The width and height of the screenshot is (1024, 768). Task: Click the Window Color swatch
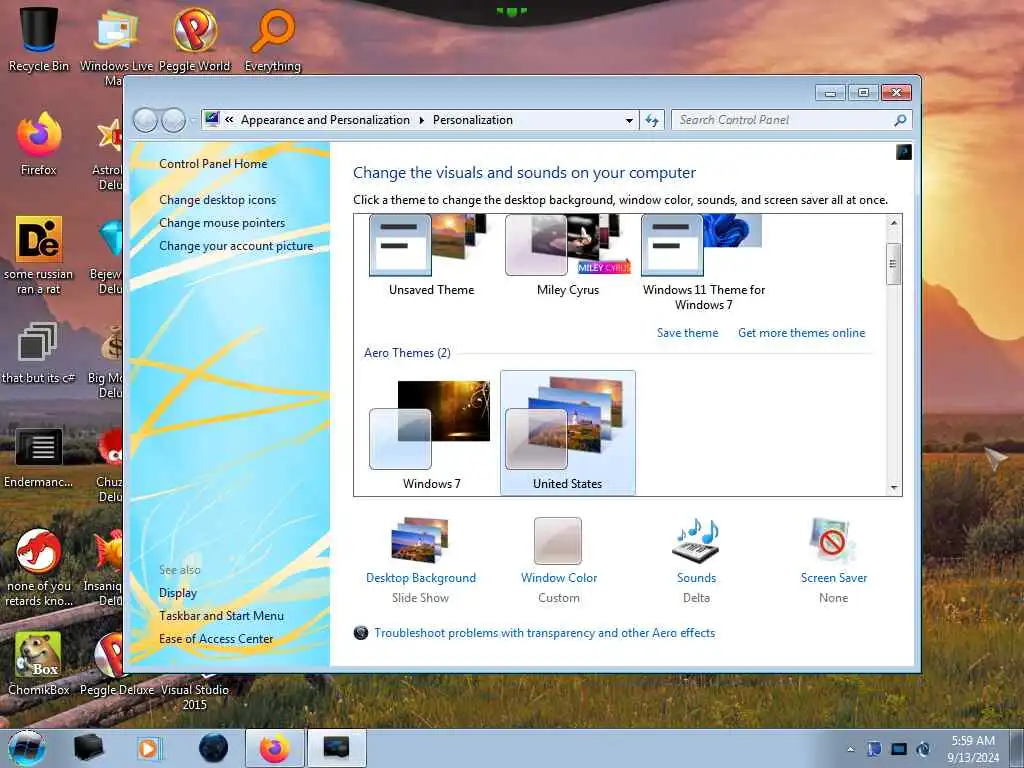tap(558, 541)
